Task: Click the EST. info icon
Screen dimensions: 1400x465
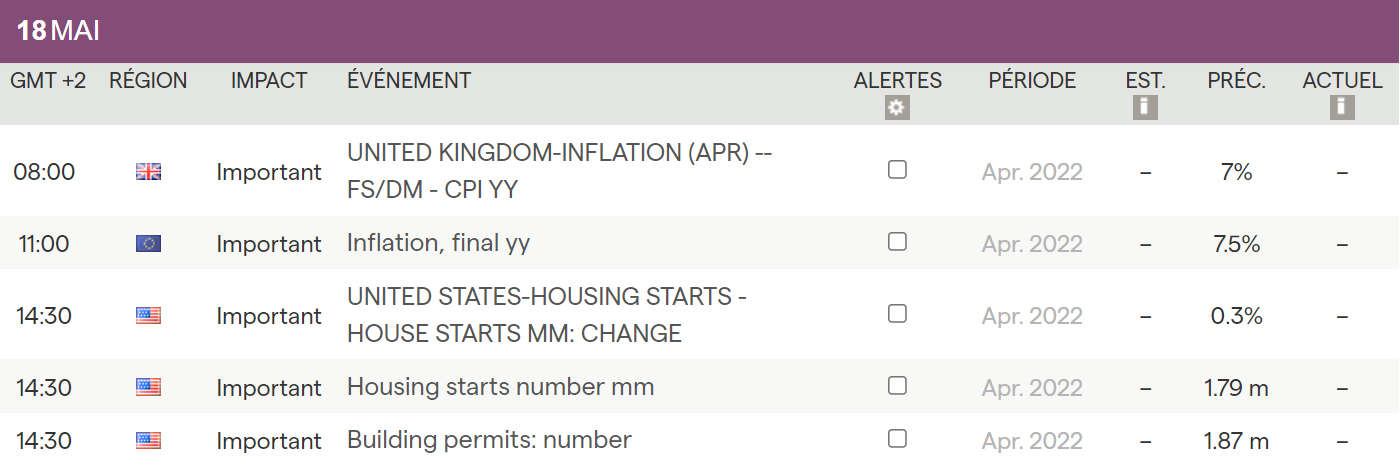Action: coord(1145,108)
